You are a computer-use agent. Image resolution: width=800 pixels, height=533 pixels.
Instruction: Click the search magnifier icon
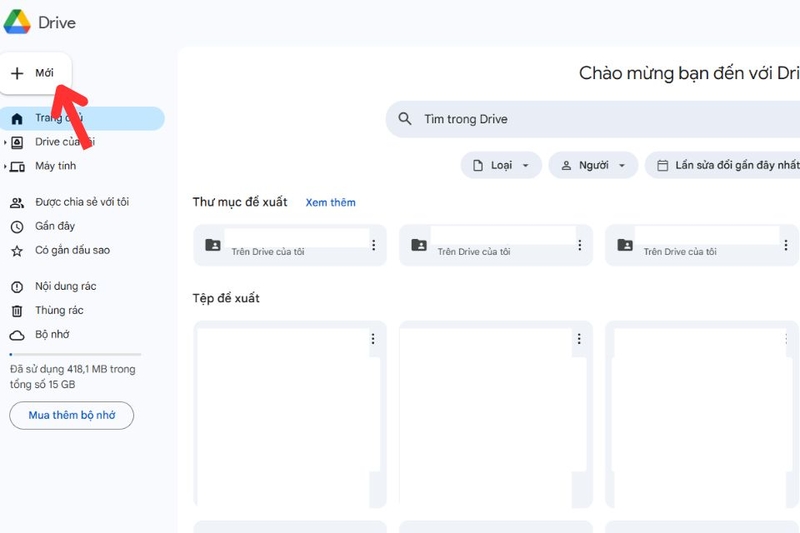point(405,119)
